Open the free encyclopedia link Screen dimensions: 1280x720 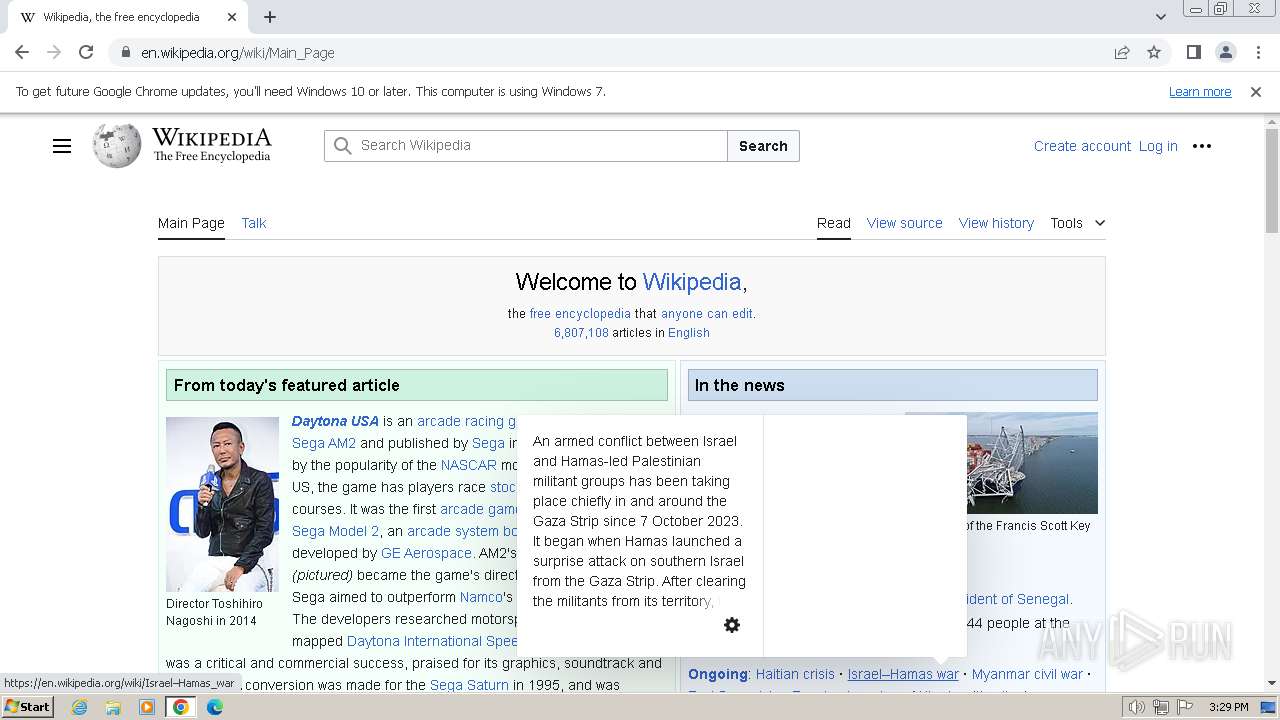pyautogui.click(x=580, y=314)
